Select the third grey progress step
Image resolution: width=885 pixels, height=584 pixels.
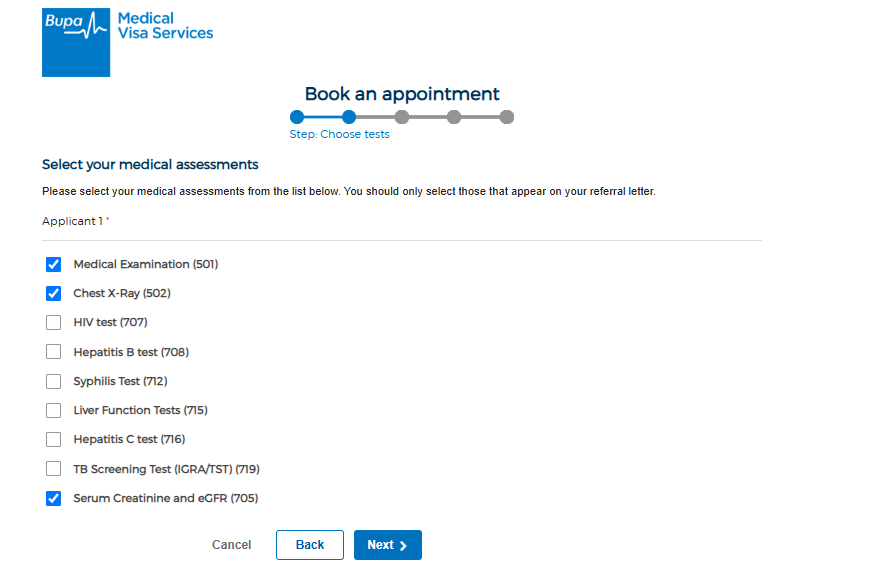click(x=402, y=117)
